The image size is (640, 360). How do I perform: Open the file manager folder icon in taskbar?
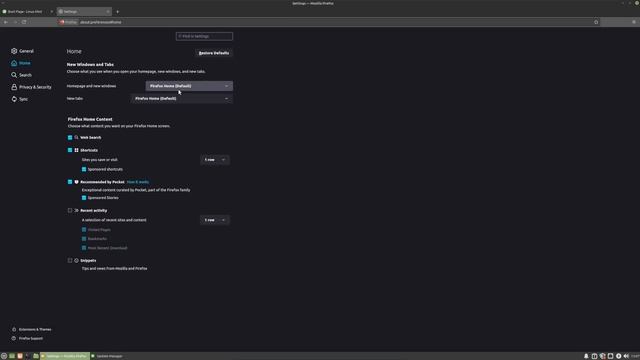36,356
